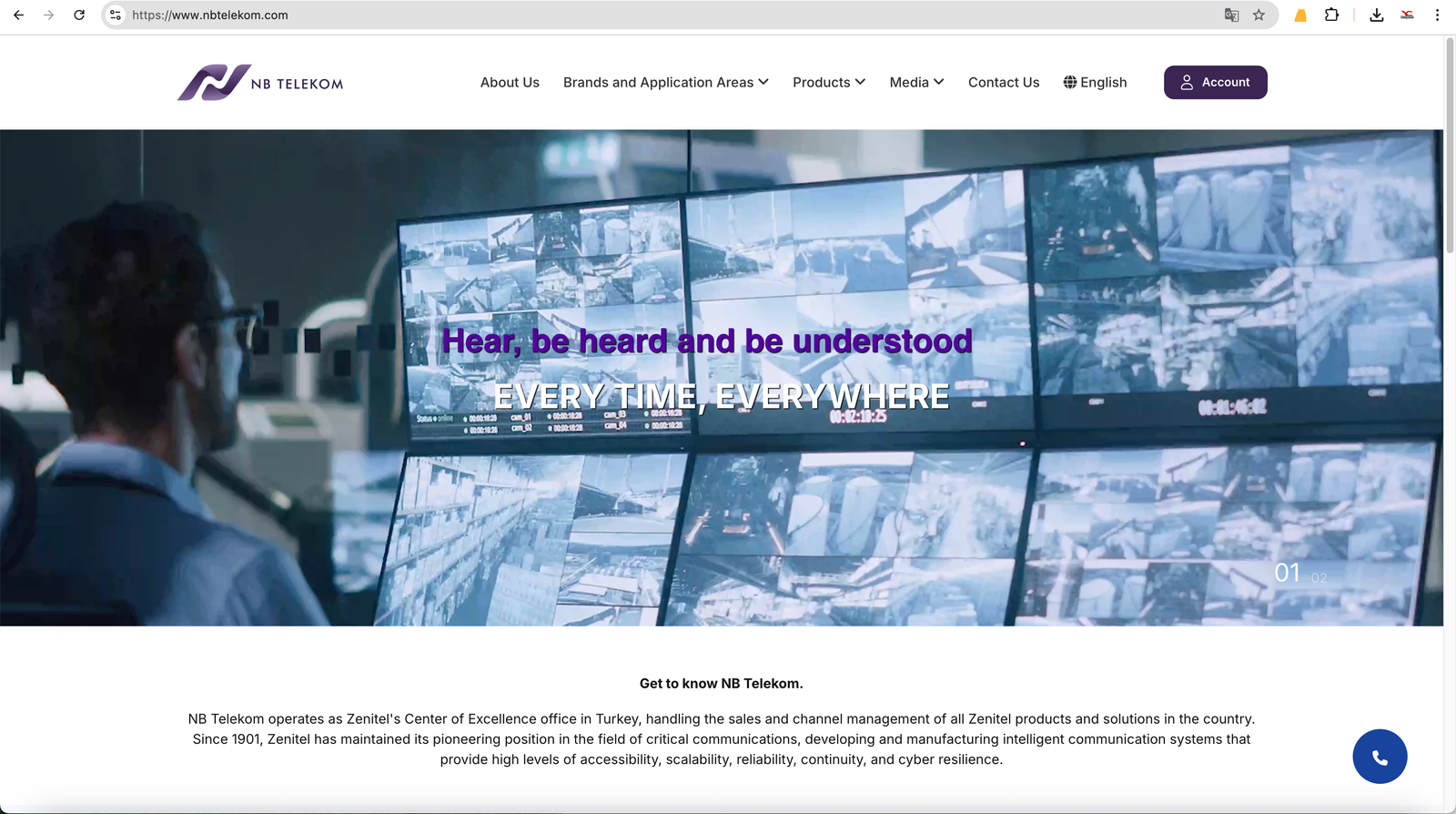This screenshot has height=814, width=1456.
Task: Open the browser Extensions puzzle icon
Action: (x=1331, y=15)
